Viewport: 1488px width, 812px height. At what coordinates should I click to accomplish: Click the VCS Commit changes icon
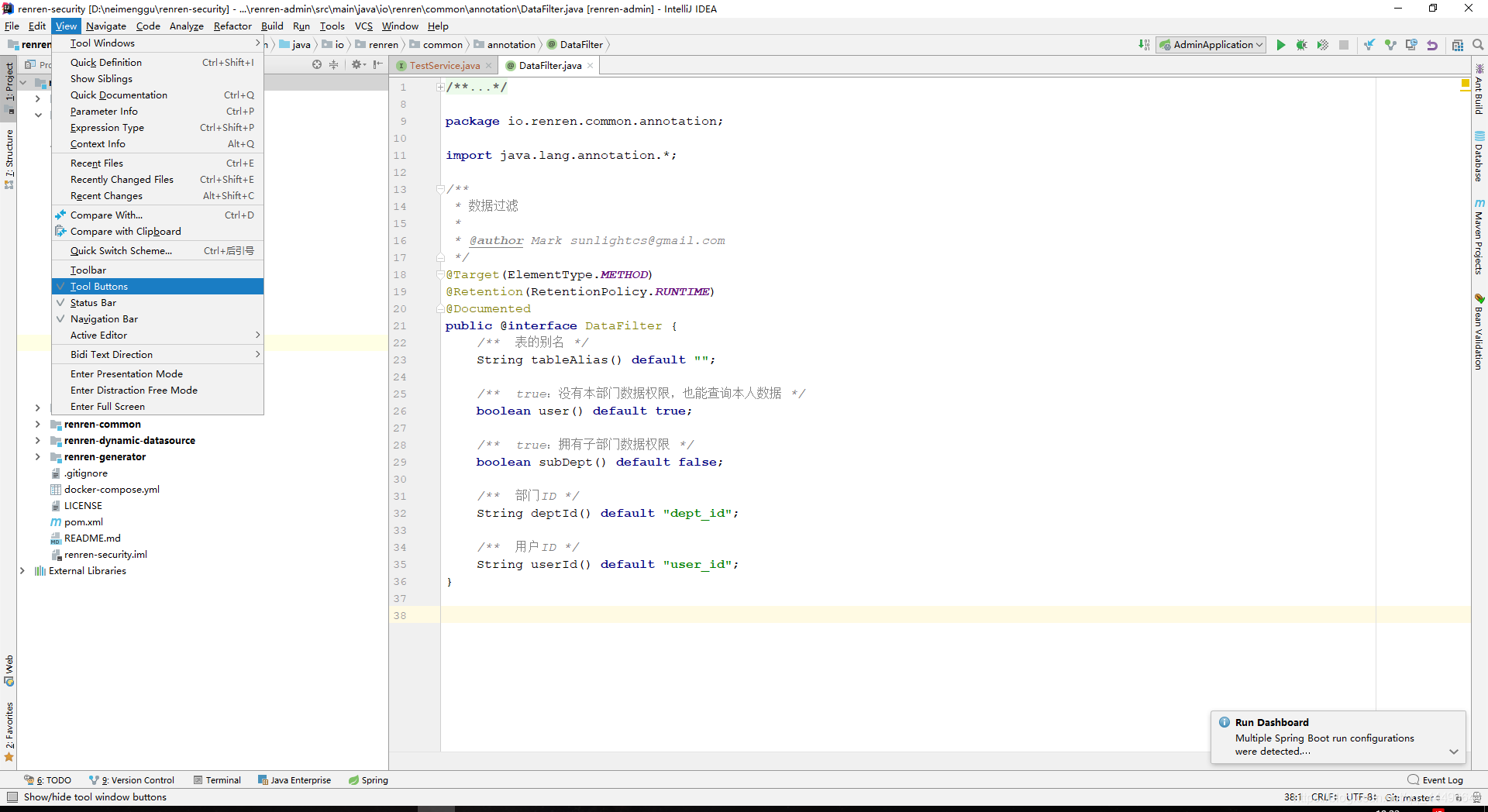pyautogui.click(x=1390, y=45)
